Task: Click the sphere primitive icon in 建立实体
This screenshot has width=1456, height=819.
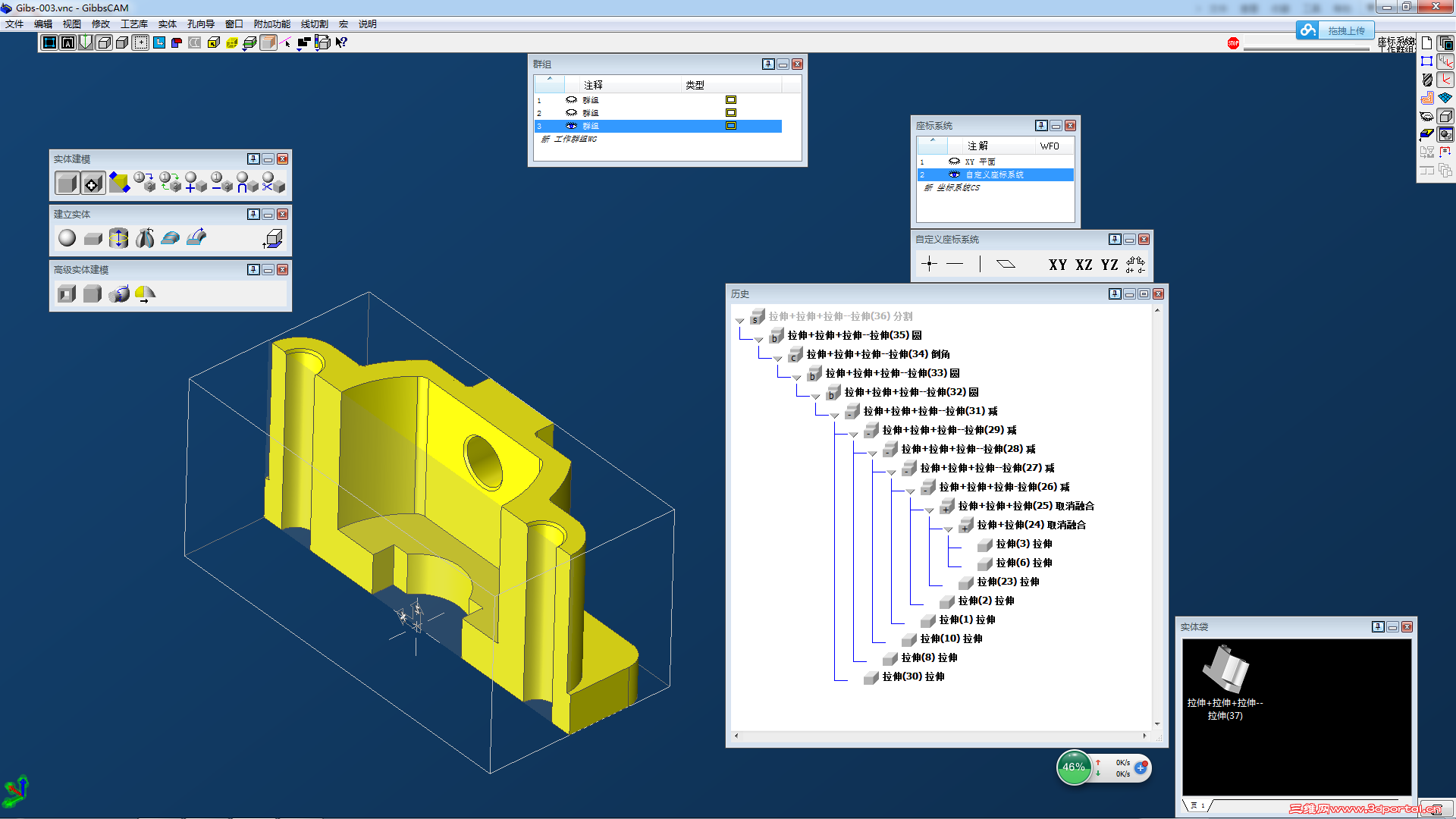Action: [67, 238]
